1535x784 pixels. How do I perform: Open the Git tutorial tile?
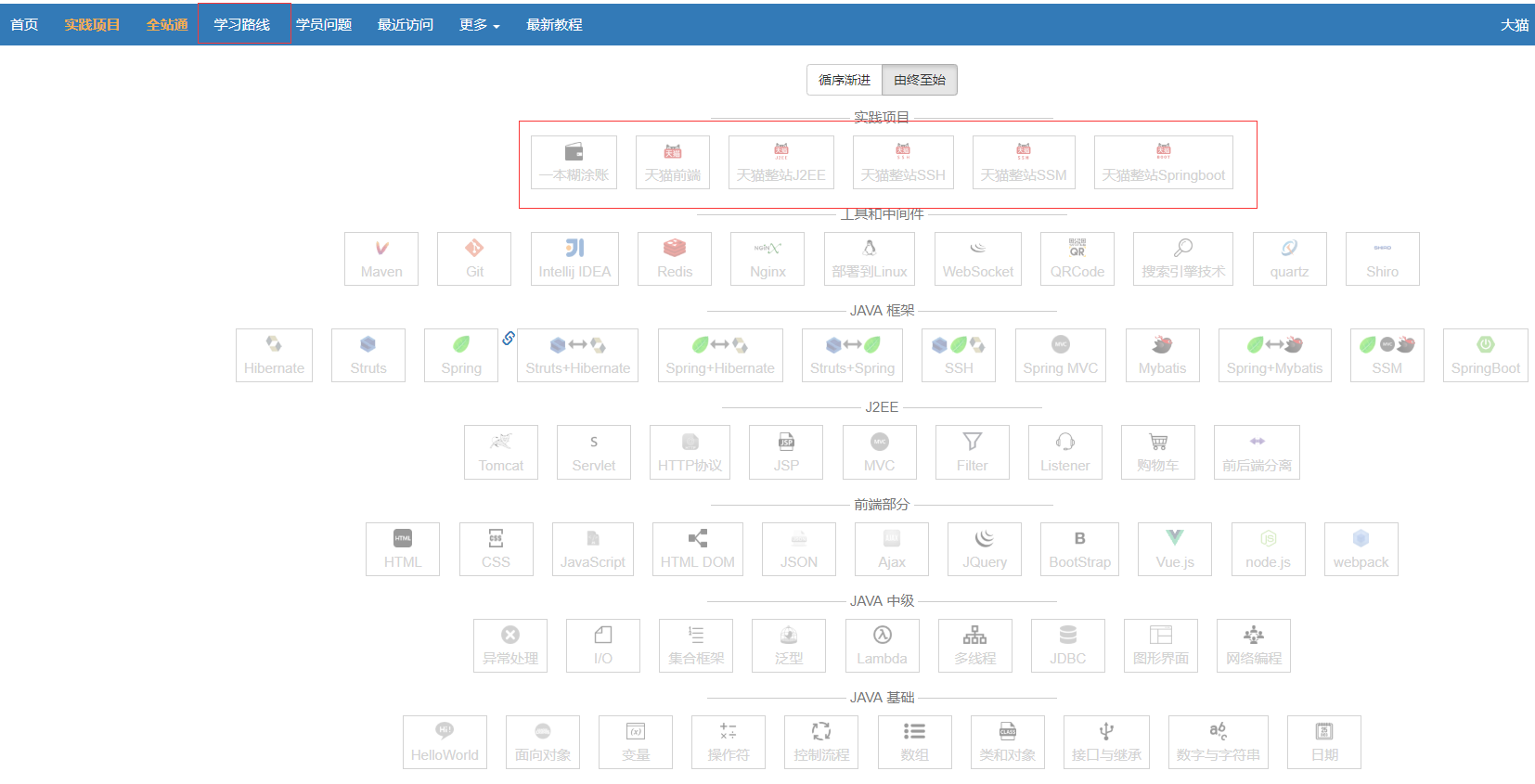click(474, 259)
